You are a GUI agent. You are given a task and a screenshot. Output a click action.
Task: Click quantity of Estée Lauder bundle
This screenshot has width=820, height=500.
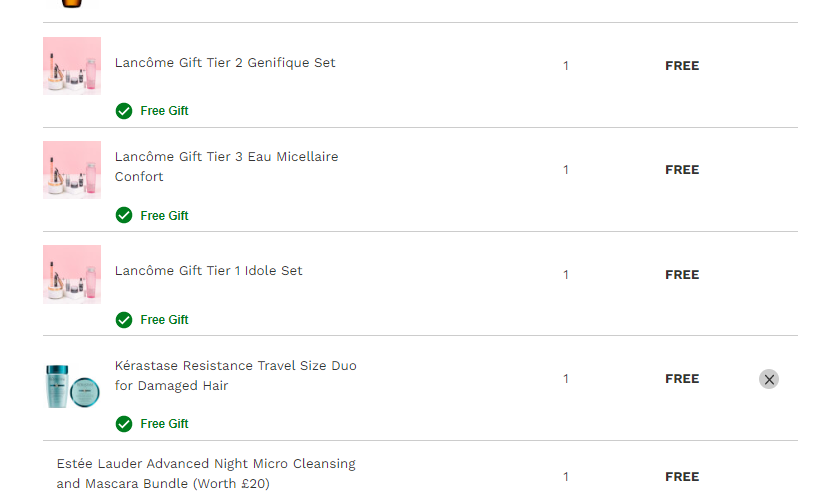click(565, 477)
